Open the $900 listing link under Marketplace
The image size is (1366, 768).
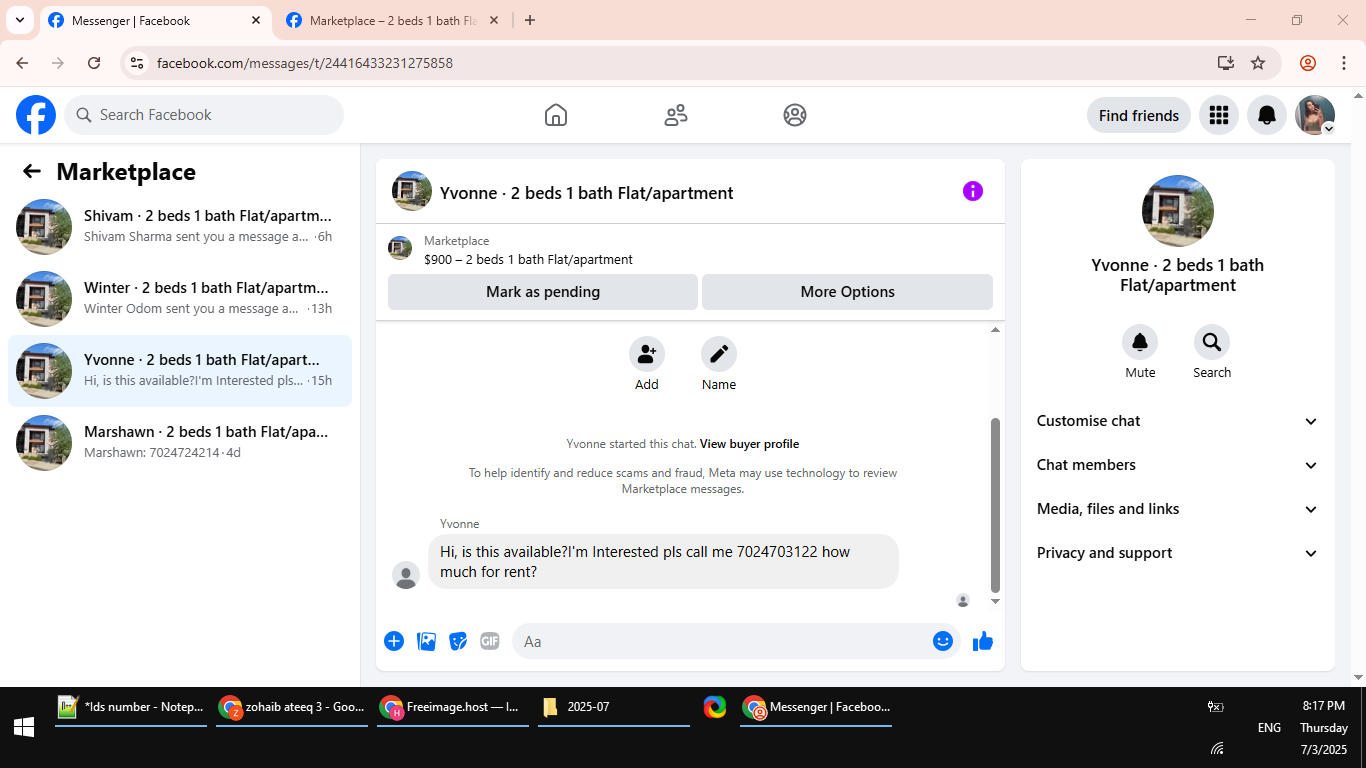click(x=528, y=259)
